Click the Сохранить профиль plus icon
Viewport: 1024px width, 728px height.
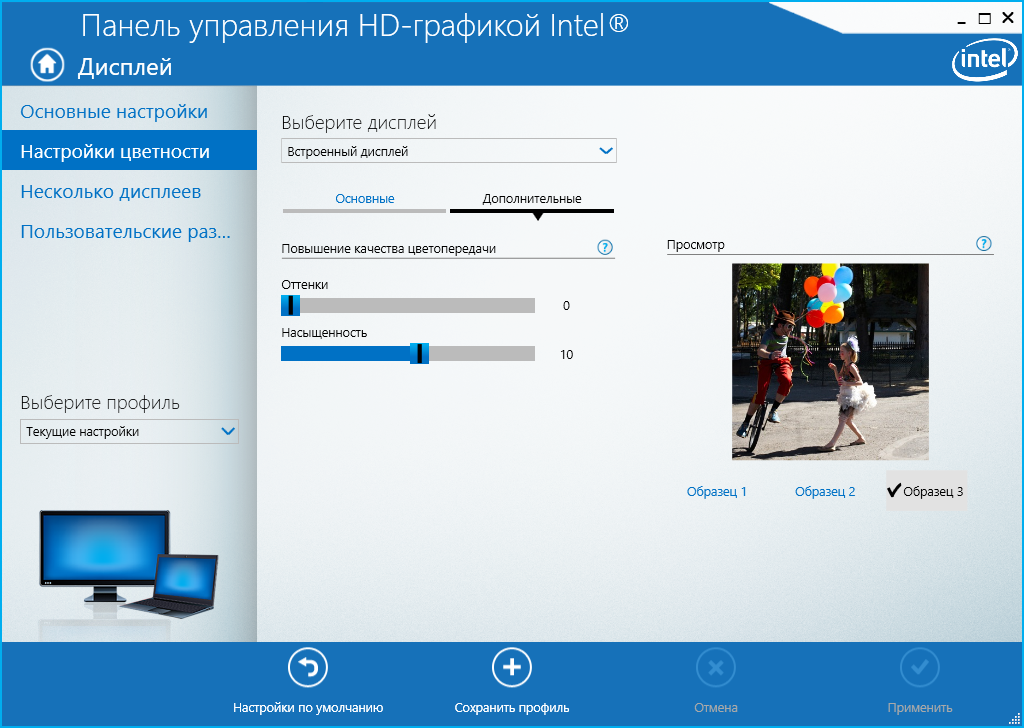tap(512, 667)
